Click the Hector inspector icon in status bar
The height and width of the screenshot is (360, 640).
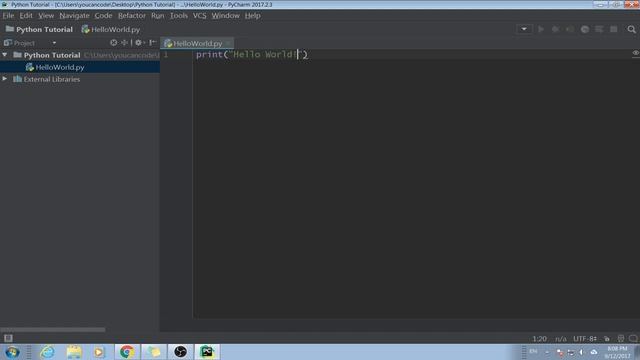(x=621, y=339)
